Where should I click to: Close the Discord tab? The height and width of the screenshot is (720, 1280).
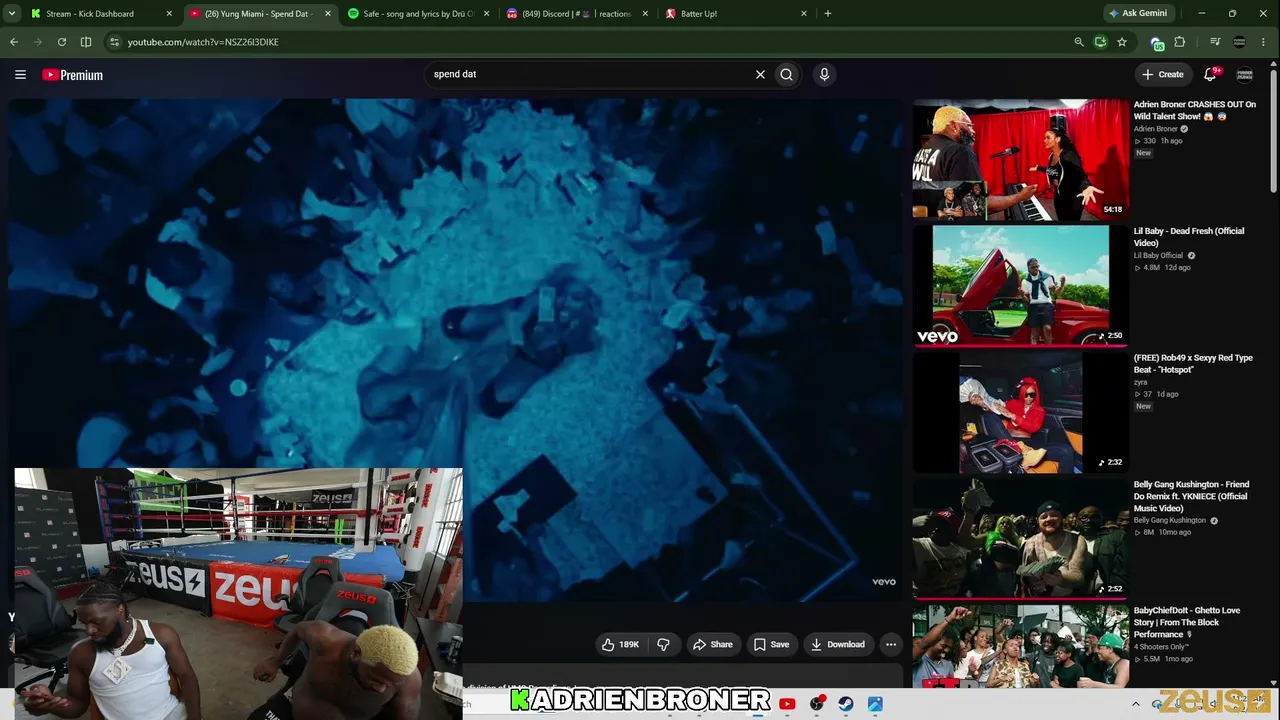coord(645,14)
